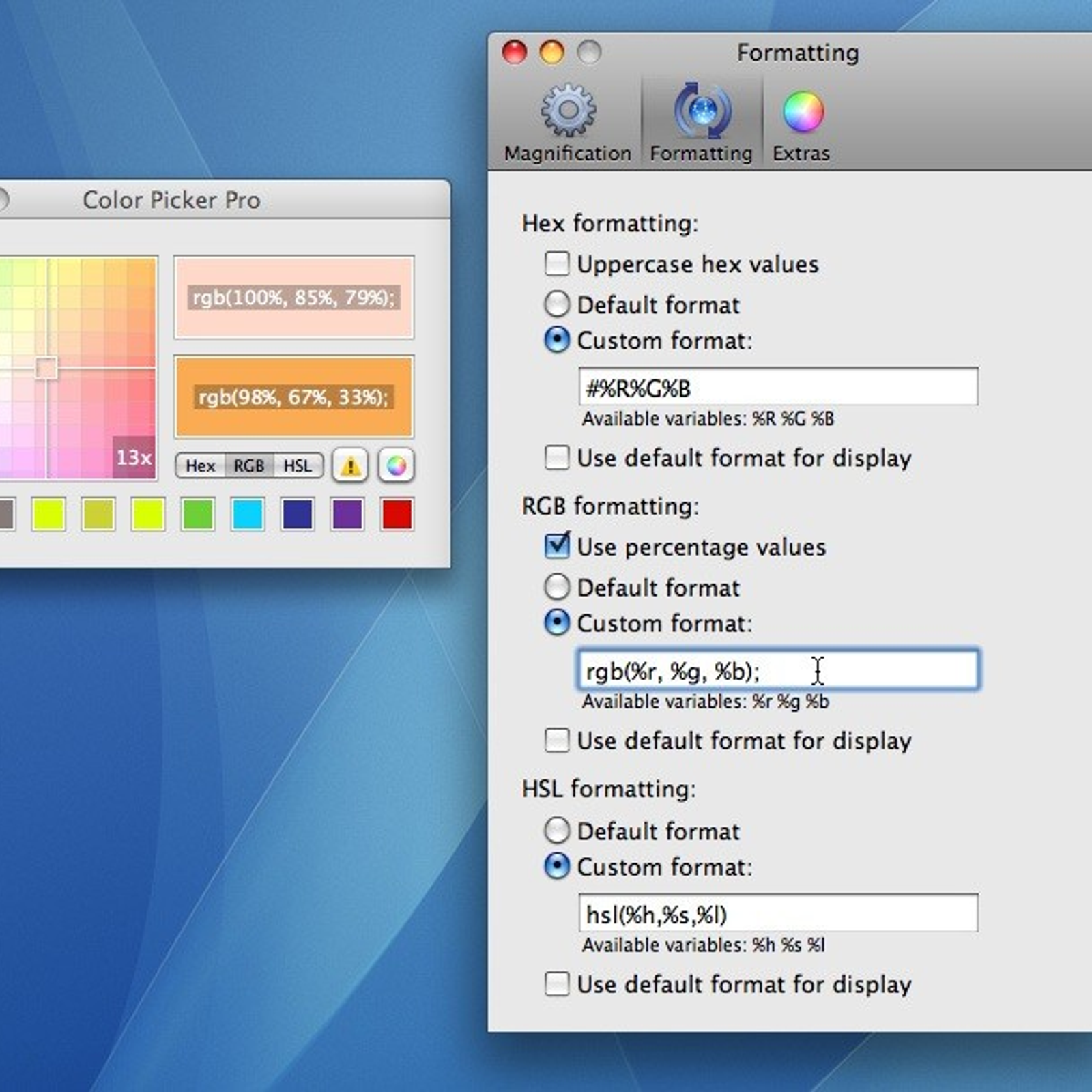This screenshot has height=1092, width=1092.
Task: Select the olive-yellow saved color swatch
Action: pos(98,514)
